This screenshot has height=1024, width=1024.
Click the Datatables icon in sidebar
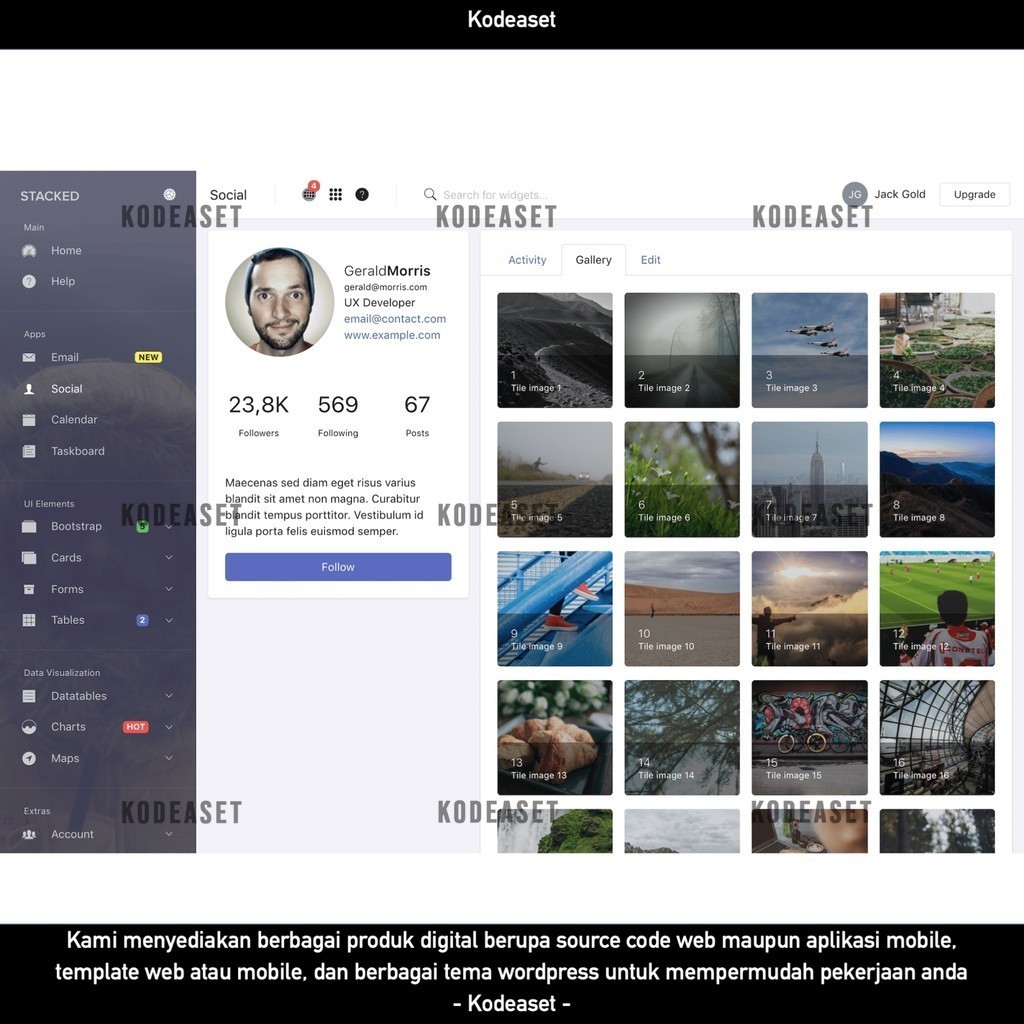[29, 696]
